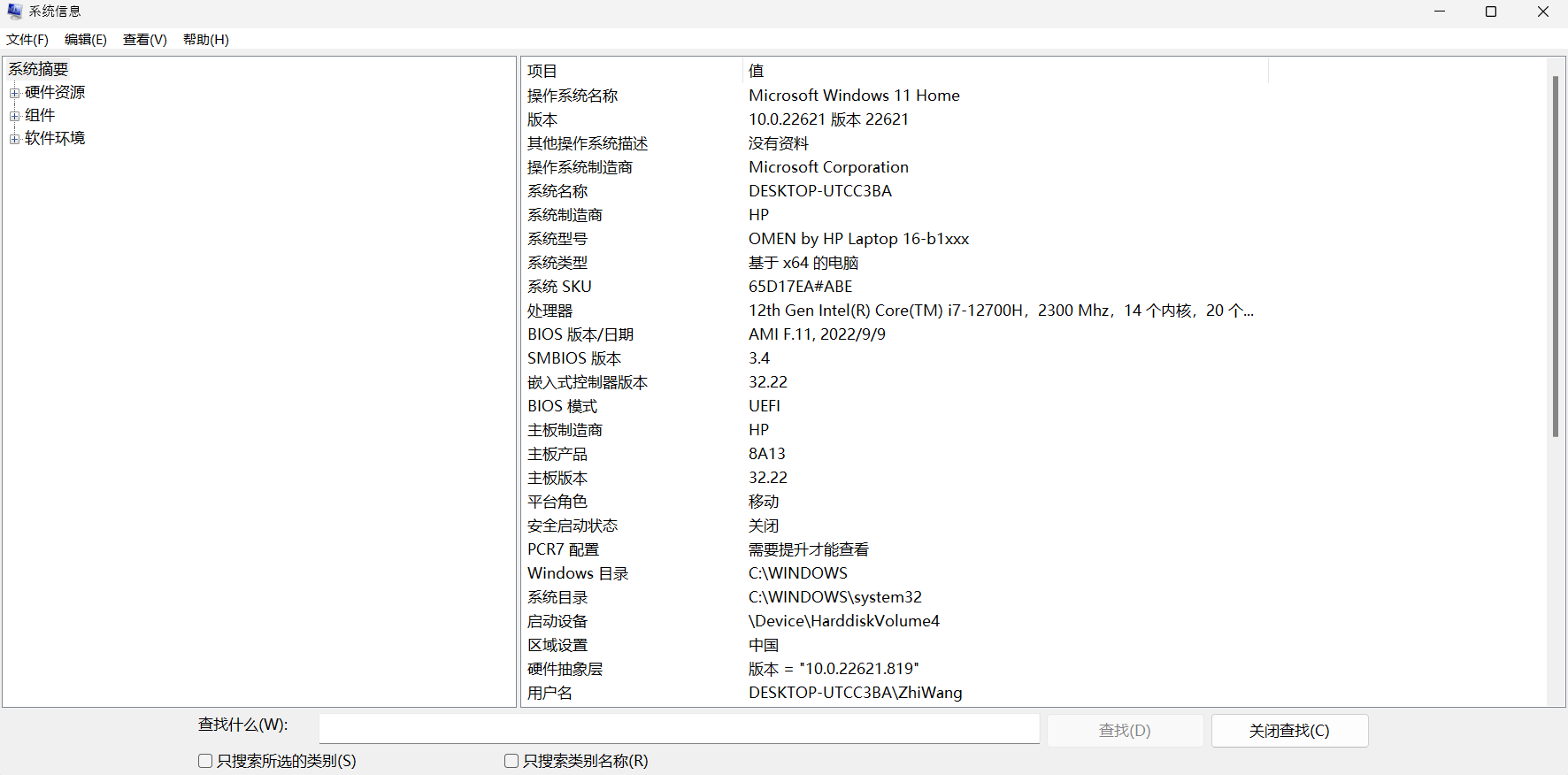Select the 12th Gen Intel Core i7-12700H value
Viewport: 1568px width, 775px height.
(1002, 311)
